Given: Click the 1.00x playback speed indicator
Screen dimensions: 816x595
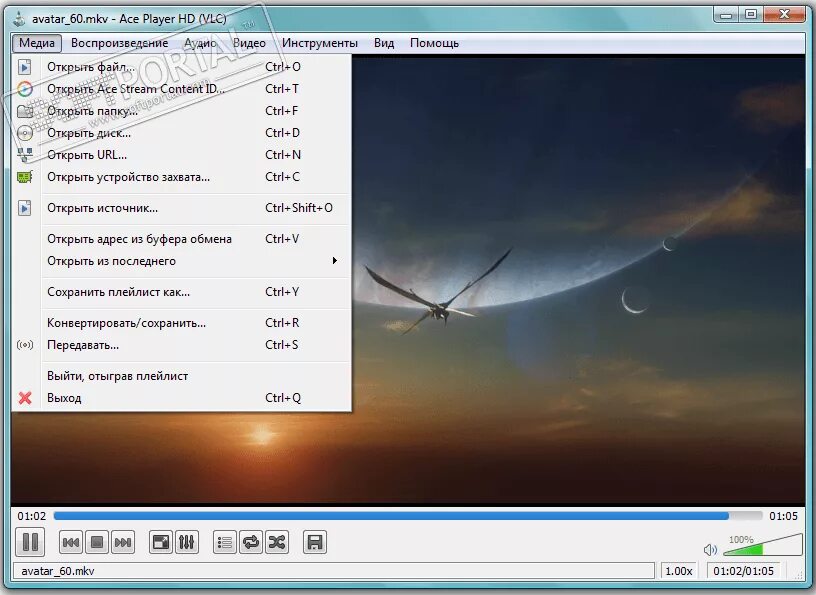Looking at the screenshot, I should click(x=679, y=571).
